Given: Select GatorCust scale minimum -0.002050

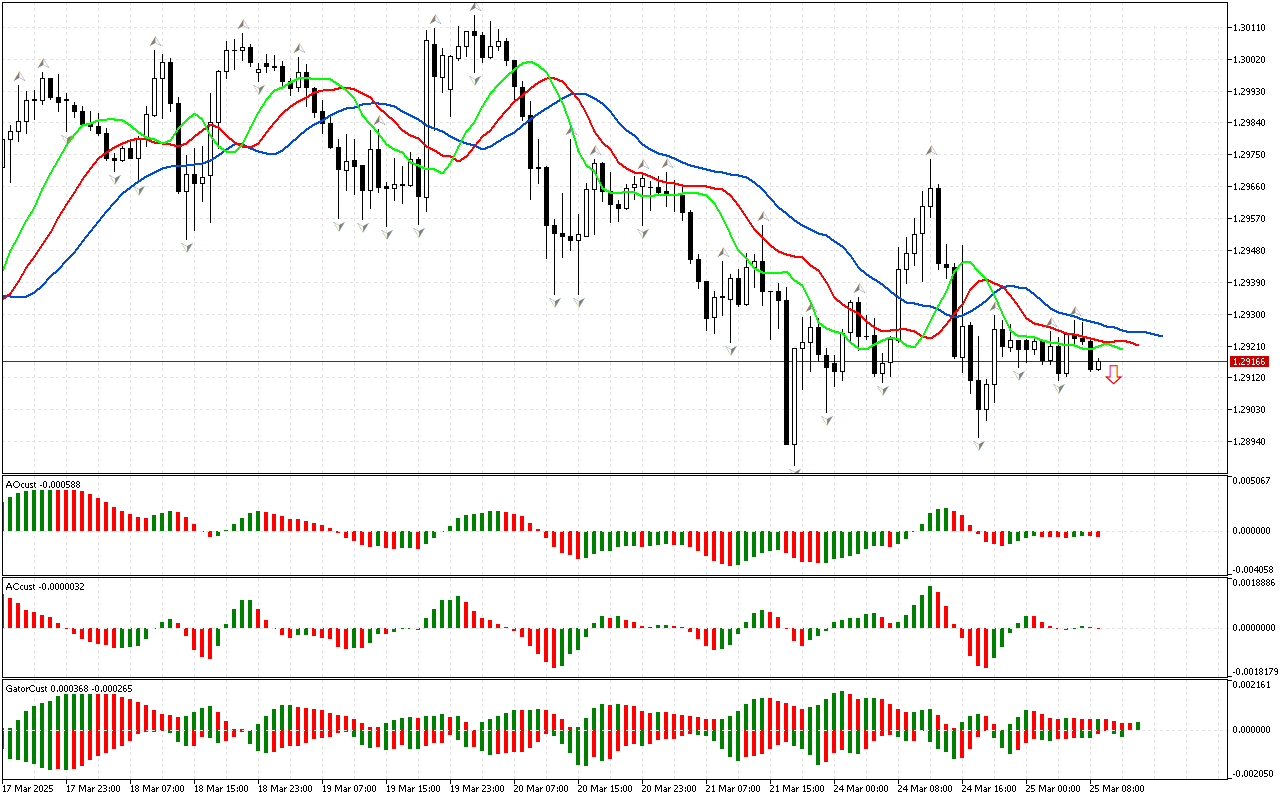Looking at the screenshot, I should (x=1251, y=774).
